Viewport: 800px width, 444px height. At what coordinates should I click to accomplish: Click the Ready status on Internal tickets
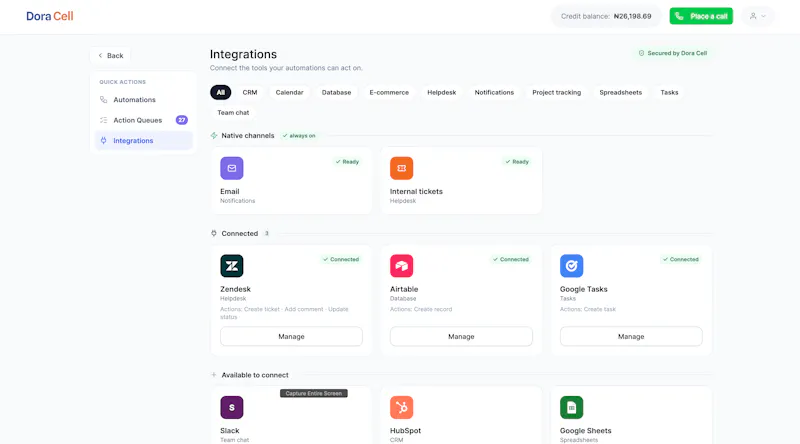(517, 162)
